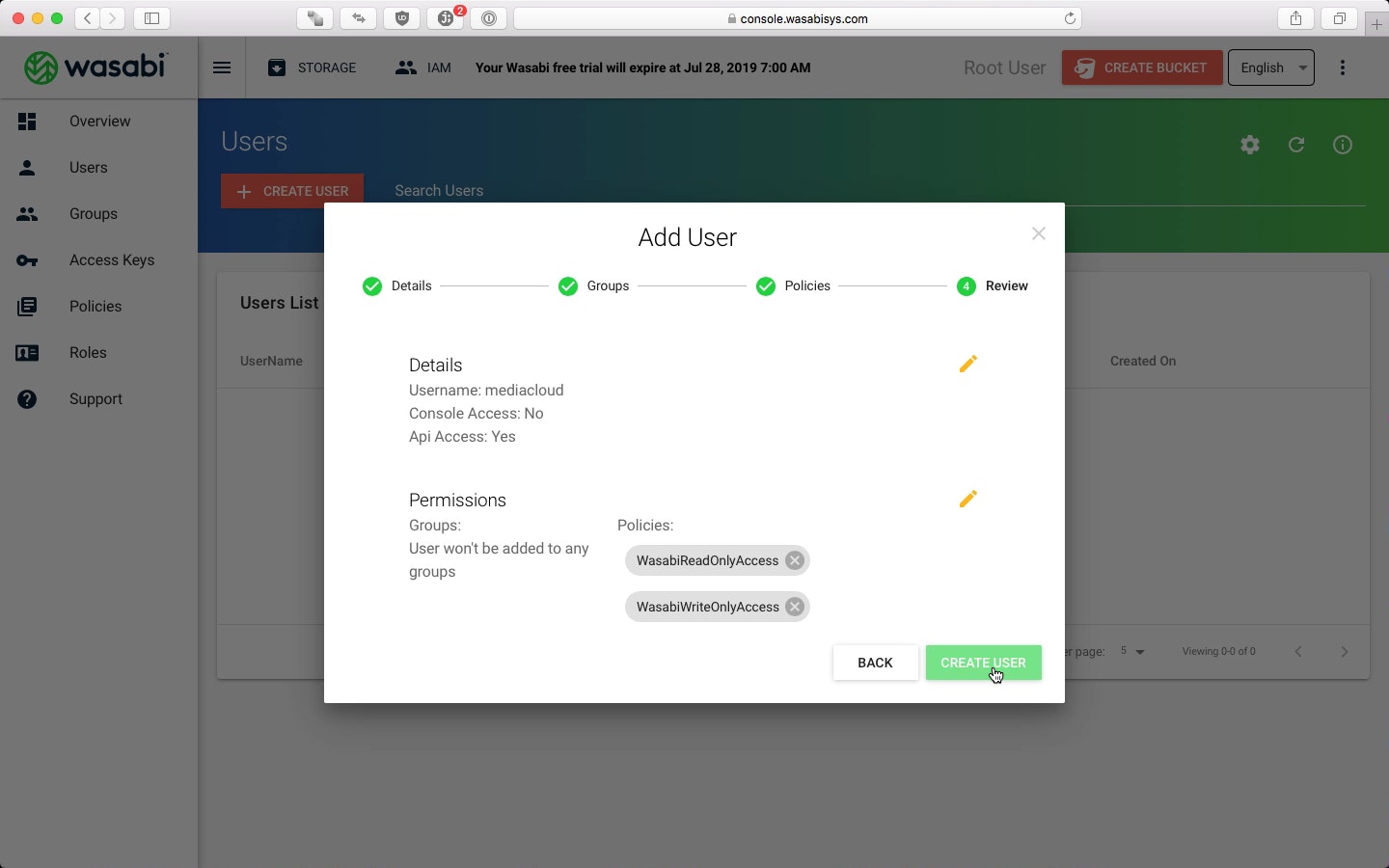The image size is (1389, 868).
Task: Open a new Safari tab
Action: point(1376,25)
